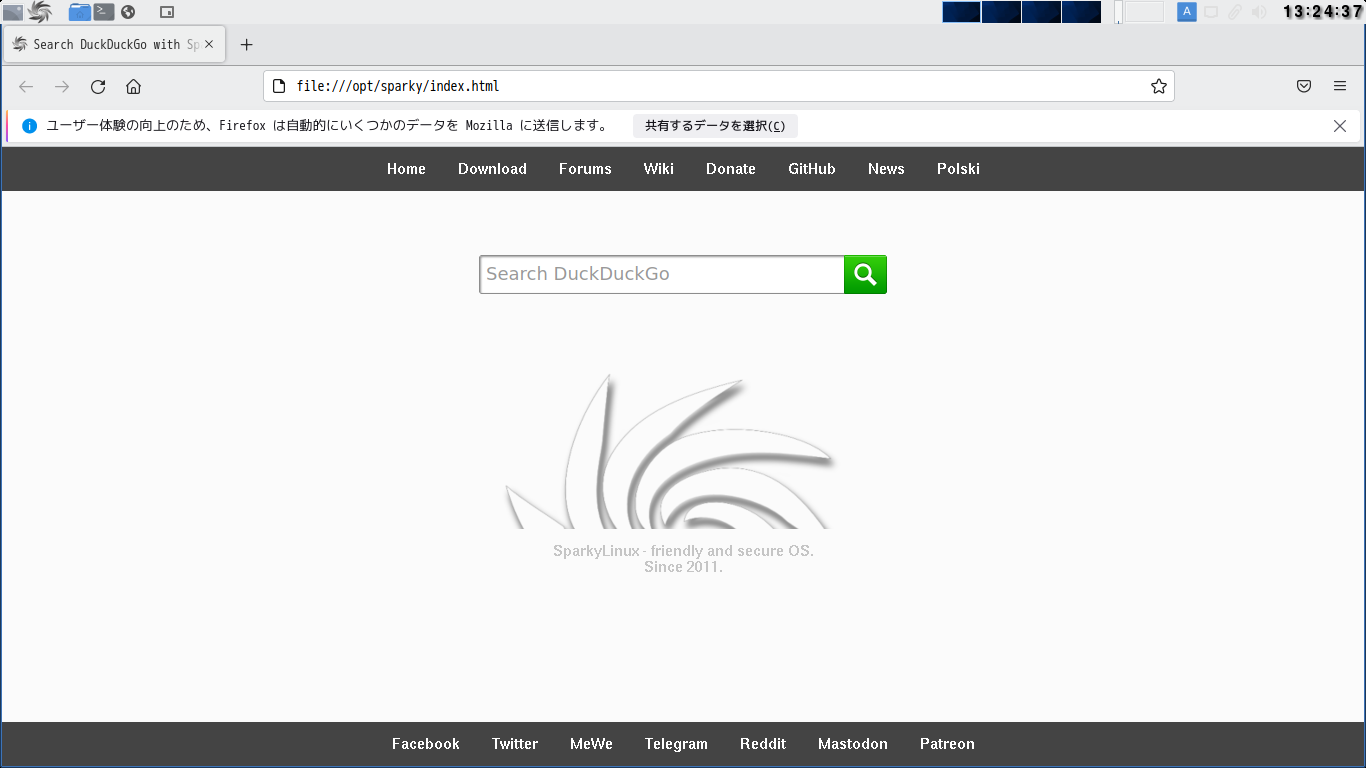The height and width of the screenshot is (768, 1366).
Task: Select the Search DuckDuckGo browser tab
Action: pyautogui.click(x=115, y=44)
